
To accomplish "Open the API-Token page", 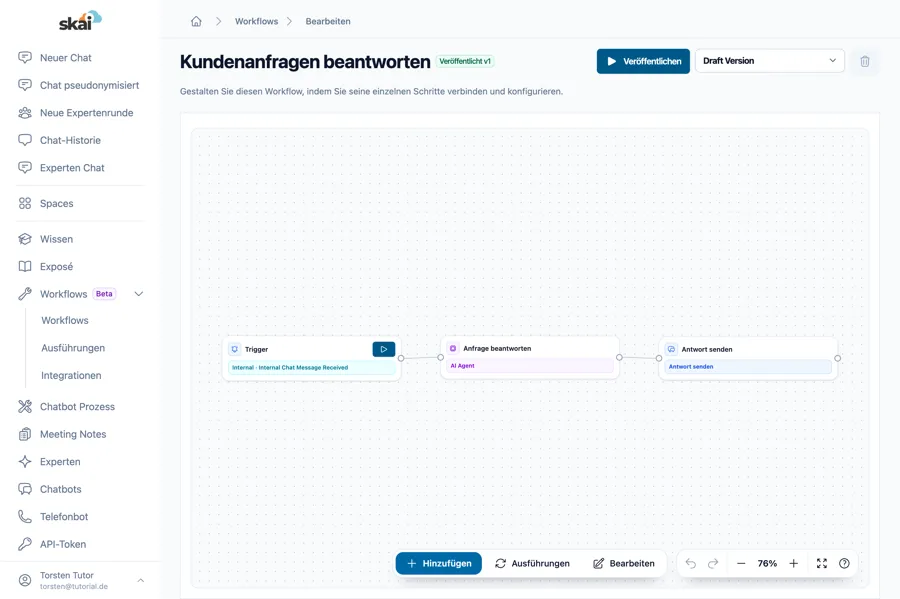I will (x=63, y=544).
